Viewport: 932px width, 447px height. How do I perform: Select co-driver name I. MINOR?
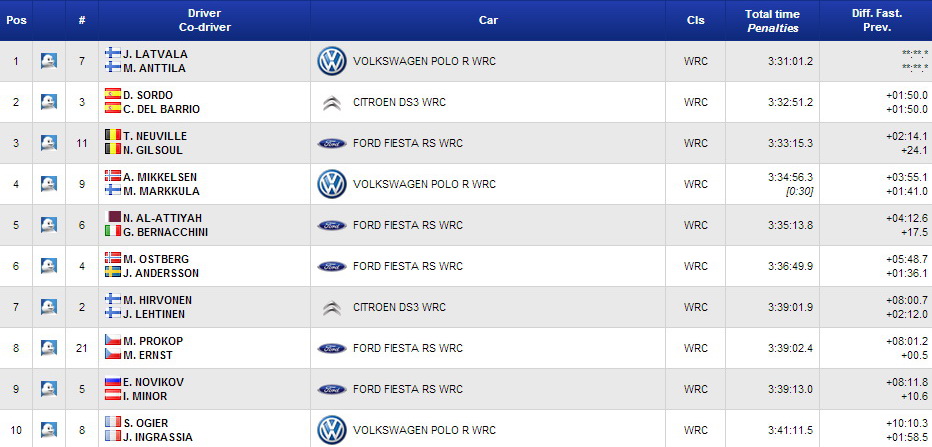pos(146,396)
